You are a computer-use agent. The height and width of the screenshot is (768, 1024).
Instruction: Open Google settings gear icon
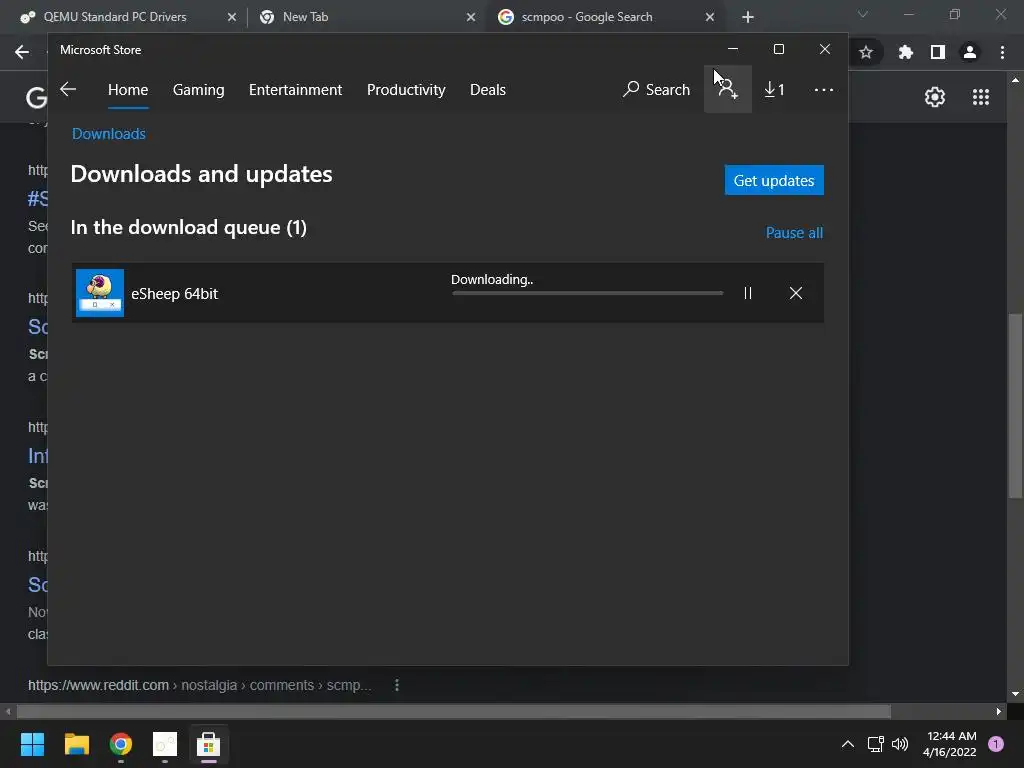click(x=935, y=97)
